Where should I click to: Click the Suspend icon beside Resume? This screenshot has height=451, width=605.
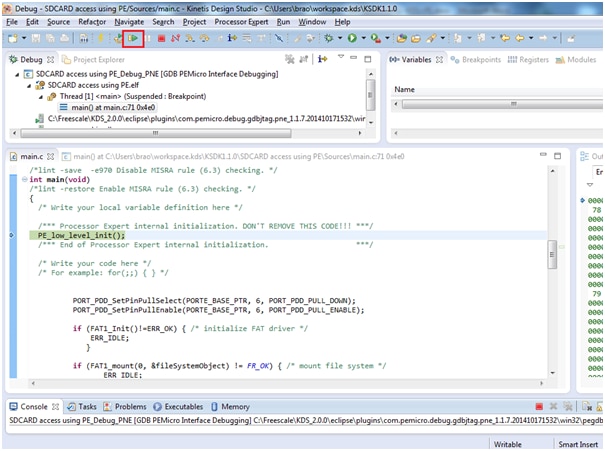click(x=149, y=38)
